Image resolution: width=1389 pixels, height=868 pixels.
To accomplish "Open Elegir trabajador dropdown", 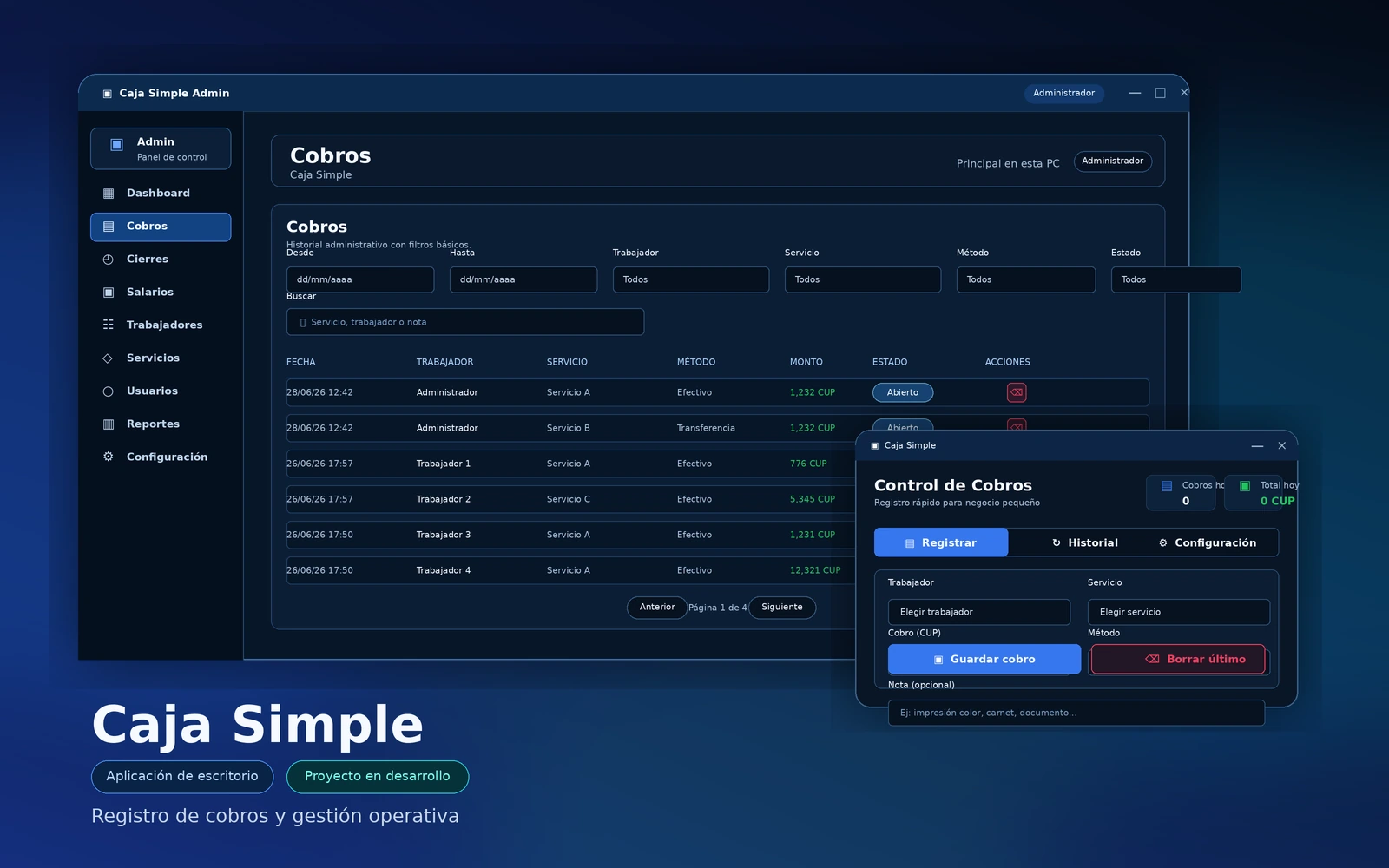I will pos(979,612).
